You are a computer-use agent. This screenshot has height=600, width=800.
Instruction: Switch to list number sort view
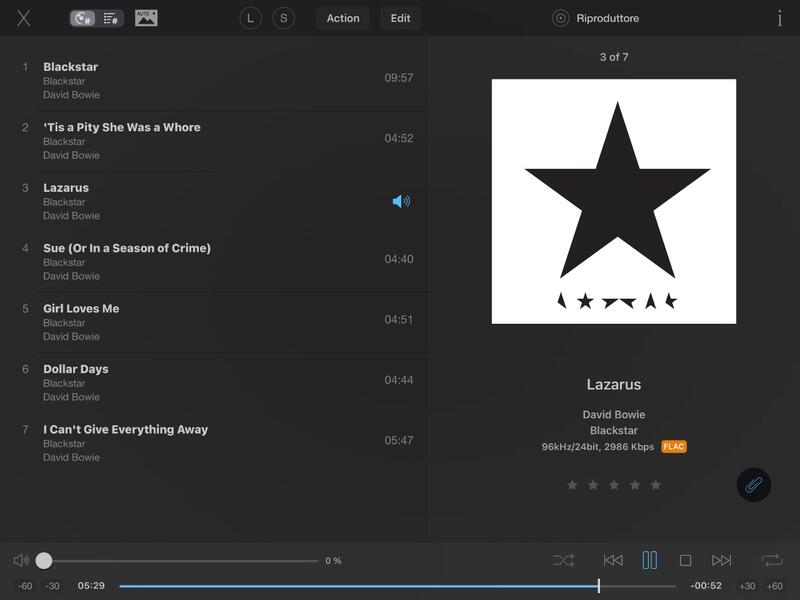pyautogui.click(x=111, y=18)
